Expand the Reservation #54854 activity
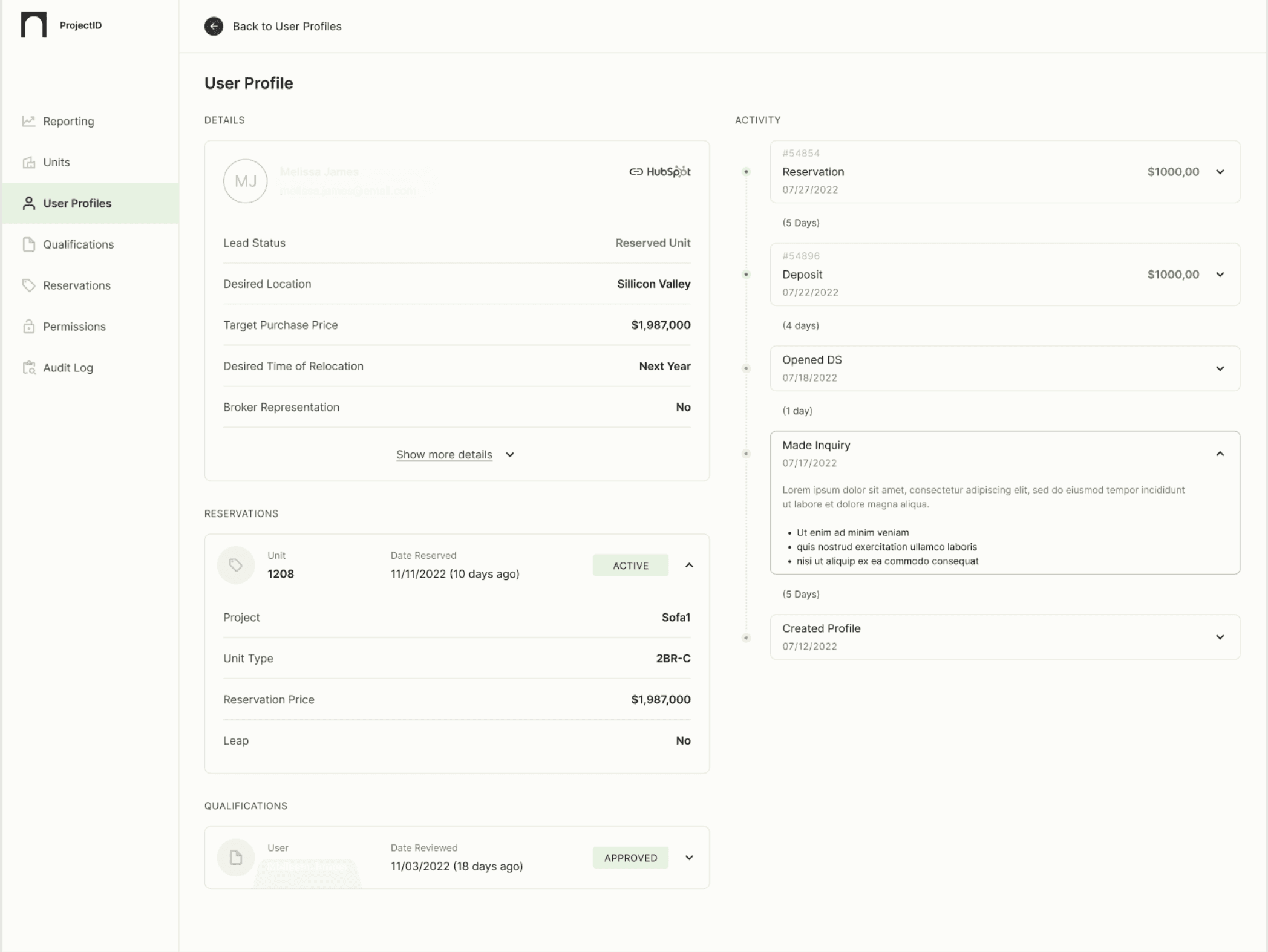Image resolution: width=1268 pixels, height=952 pixels. [x=1220, y=172]
